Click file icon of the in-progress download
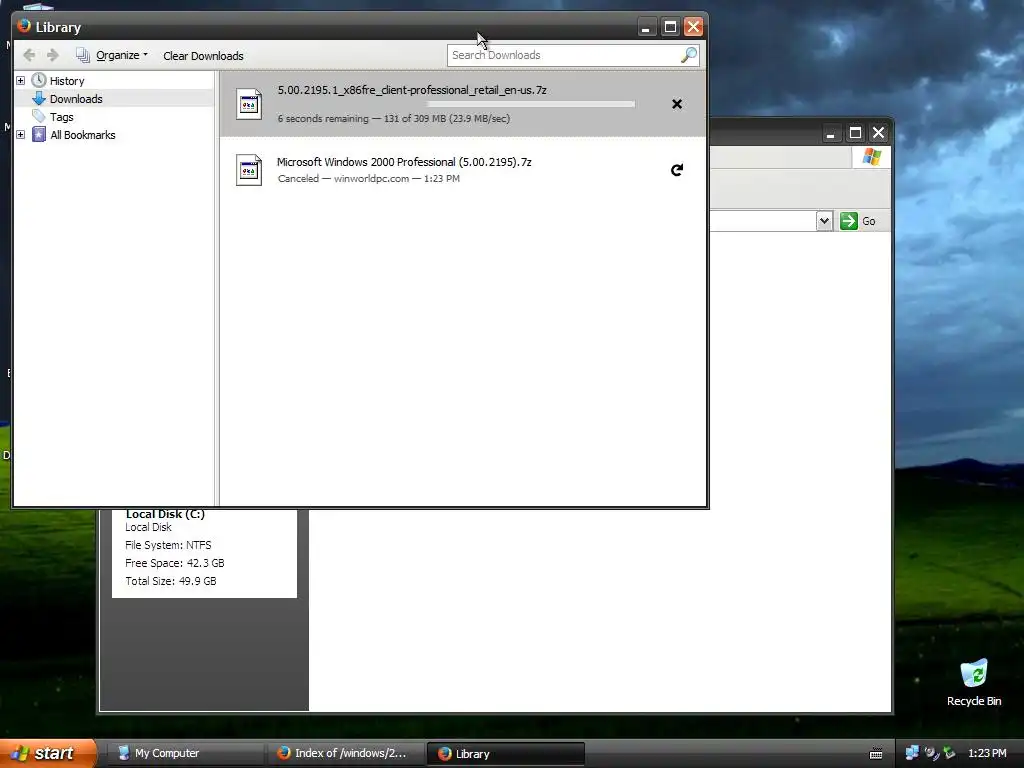This screenshot has height=768, width=1024. [249, 104]
